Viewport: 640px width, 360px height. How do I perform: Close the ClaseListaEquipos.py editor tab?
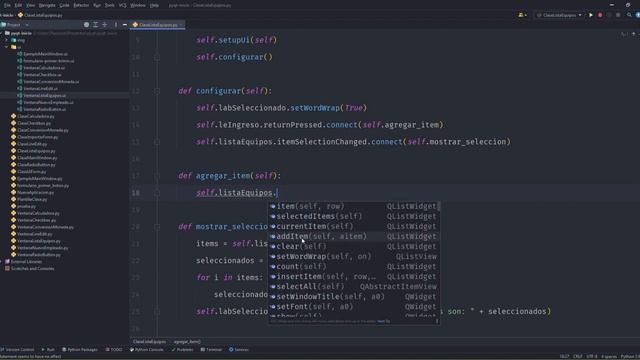[182, 25]
